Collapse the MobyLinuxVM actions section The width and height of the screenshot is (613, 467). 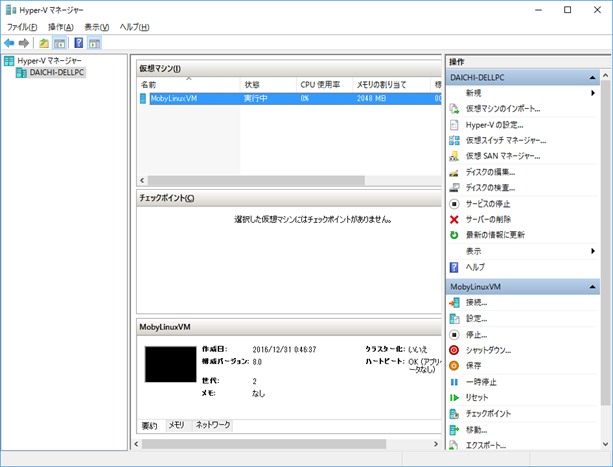(592, 287)
